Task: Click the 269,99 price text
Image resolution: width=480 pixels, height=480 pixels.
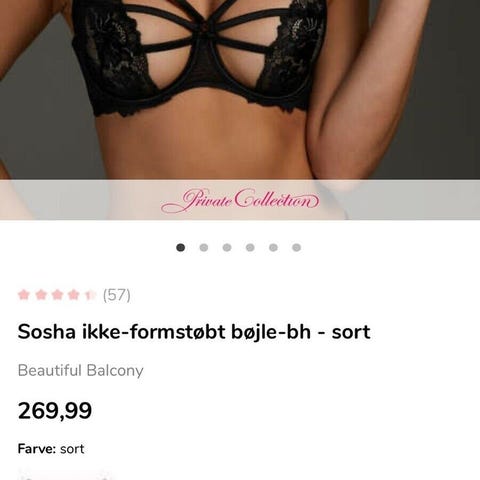Action: [55, 411]
